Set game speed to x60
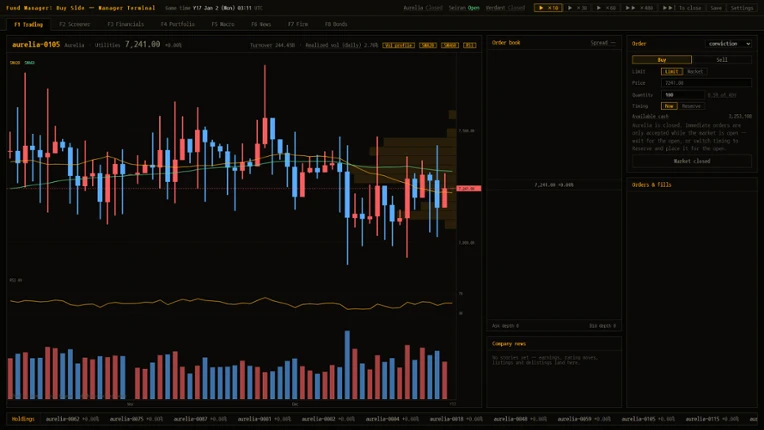764x430 pixels. click(x=606, y=8)
